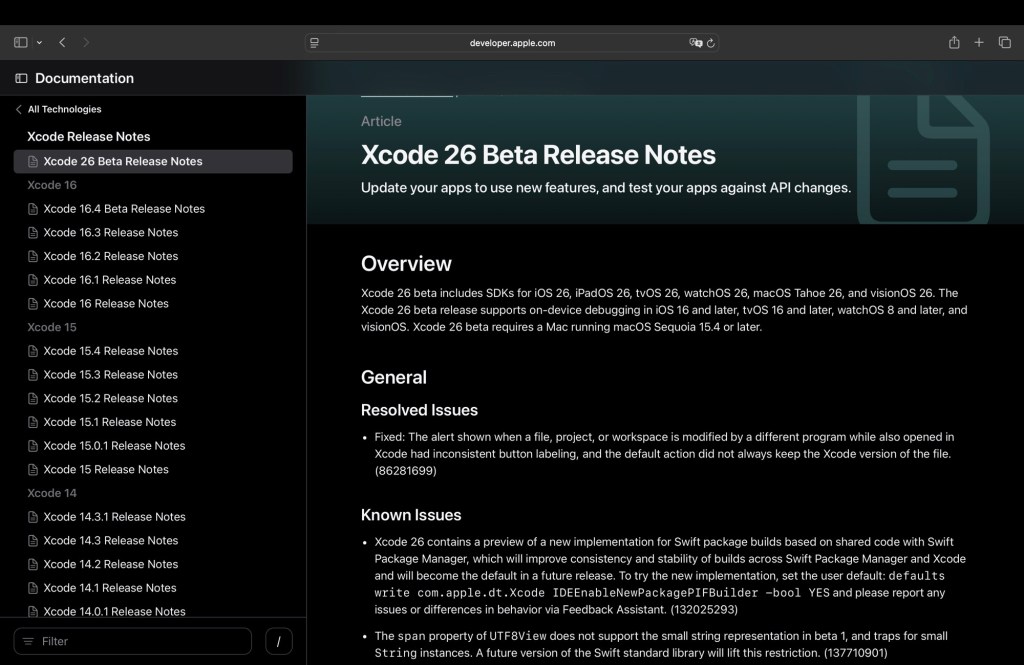
Task: Toggle the Documentation navigator sidebar icon
Action: pyautogui.click(x=21, y=78)
